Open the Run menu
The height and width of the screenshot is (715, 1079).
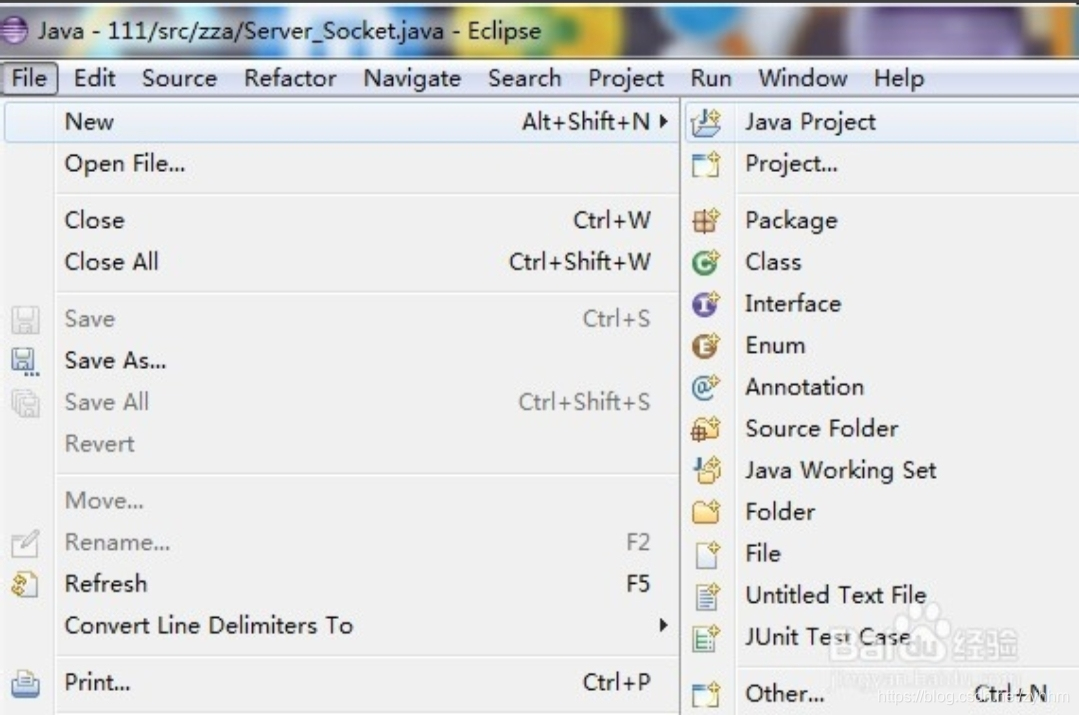tap(711, 78)
